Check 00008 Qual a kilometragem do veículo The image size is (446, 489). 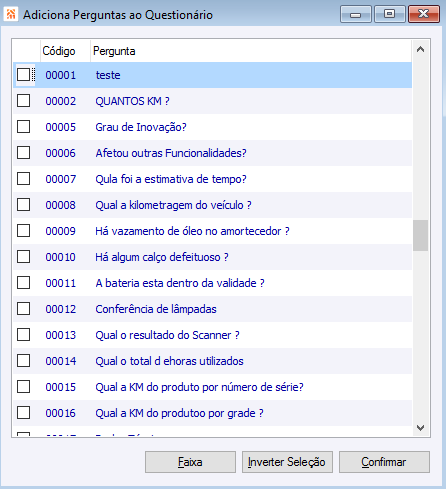click(x=23, y=205)
